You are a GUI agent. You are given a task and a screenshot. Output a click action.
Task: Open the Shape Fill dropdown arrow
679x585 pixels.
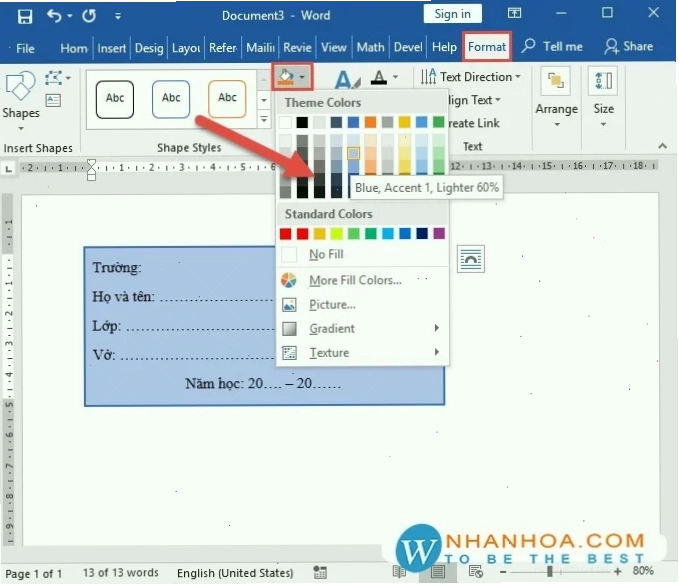pyautogui.click(x=303, y=77)
